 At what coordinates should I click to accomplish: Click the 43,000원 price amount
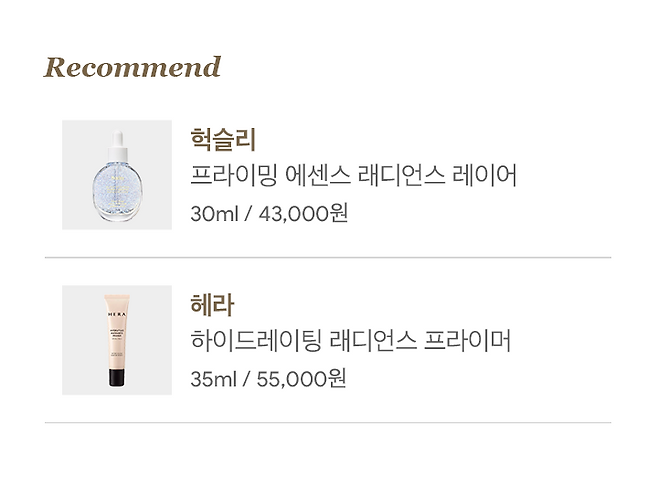pos(303,214)
